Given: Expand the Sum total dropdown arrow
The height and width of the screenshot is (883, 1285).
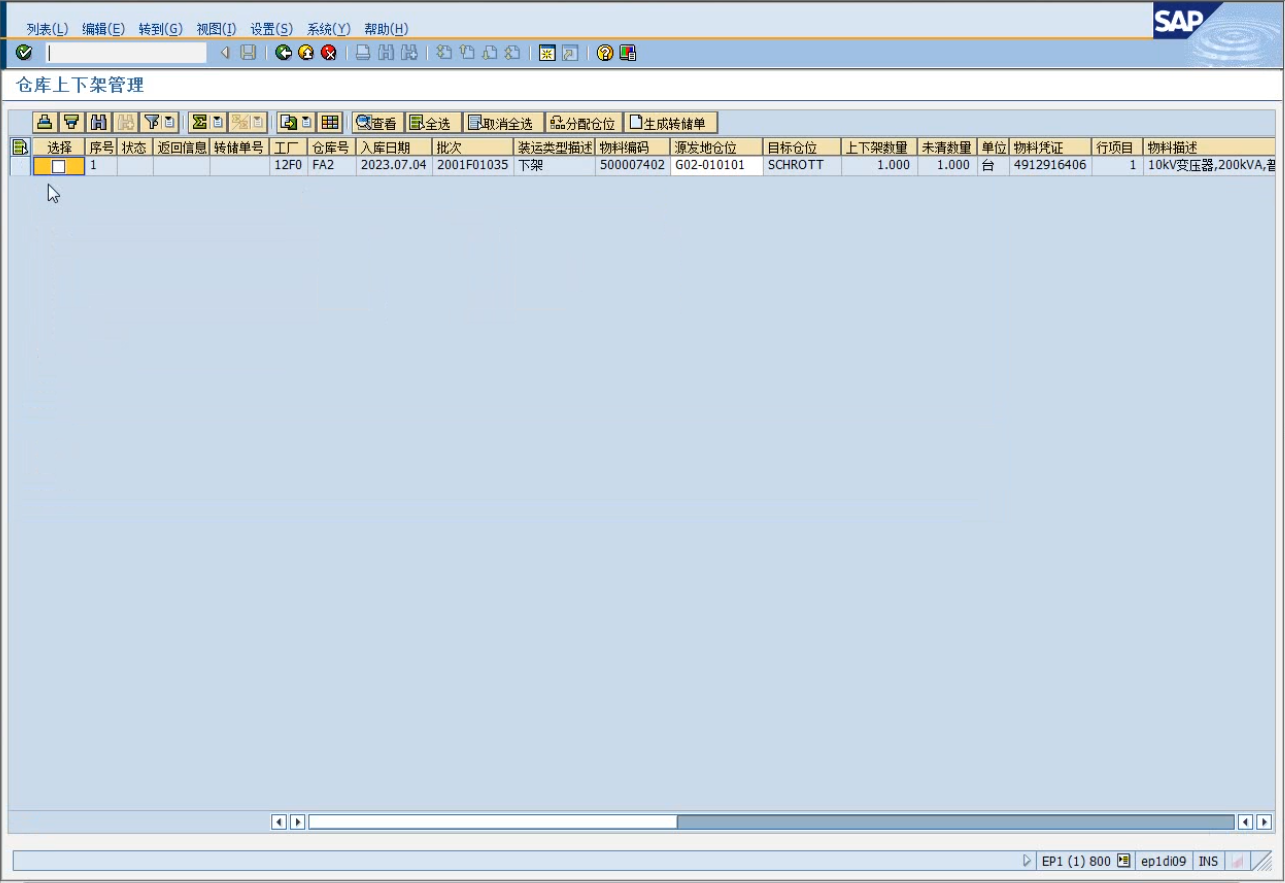Looking at the screenshot, I should click(x=218, y=123).
